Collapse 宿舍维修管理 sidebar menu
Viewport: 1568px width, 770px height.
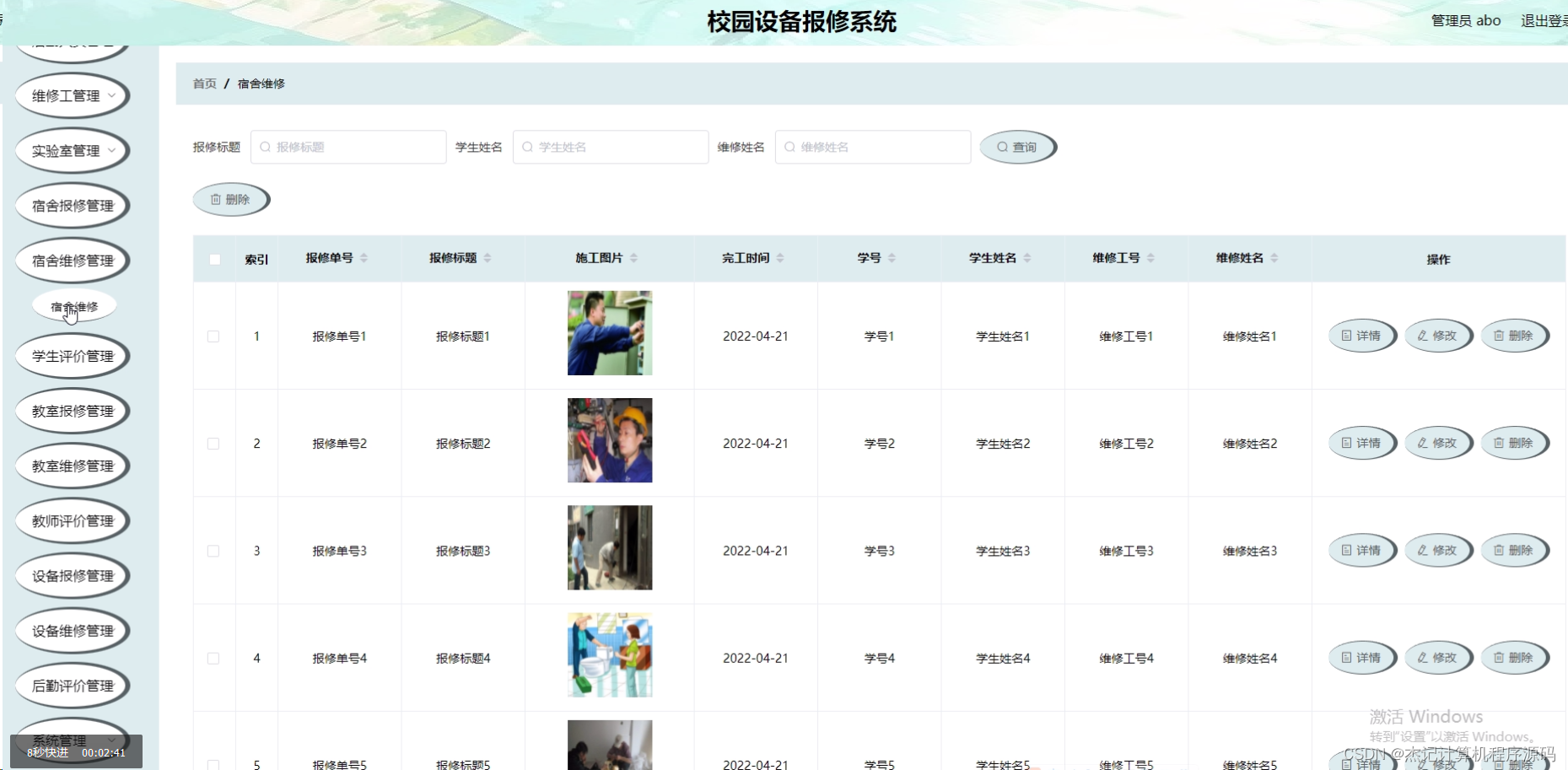tap(73, 261)
